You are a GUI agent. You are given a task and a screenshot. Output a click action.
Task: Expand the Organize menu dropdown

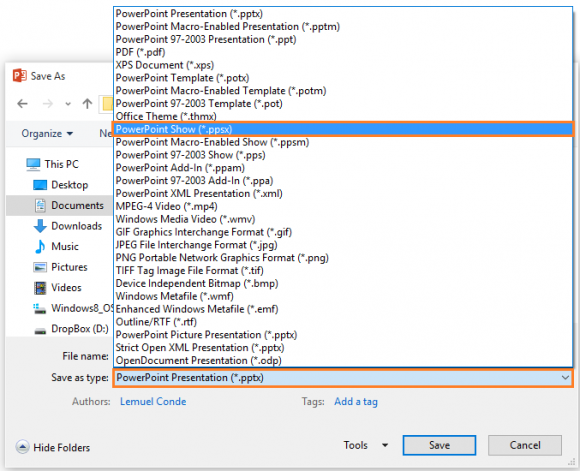pyautogui.click(x=47, y=133)
